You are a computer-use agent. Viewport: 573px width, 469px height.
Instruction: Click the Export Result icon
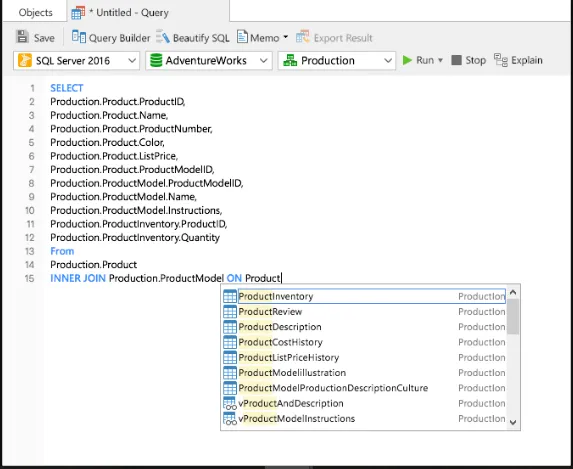click(x=303, y=37)
